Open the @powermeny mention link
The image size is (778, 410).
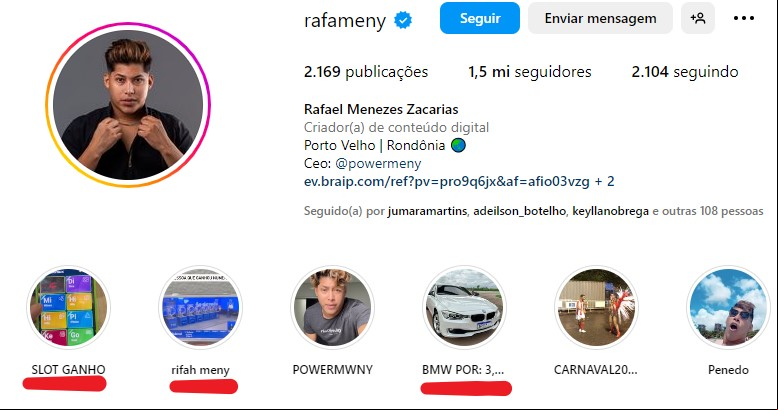pos(378,163)
